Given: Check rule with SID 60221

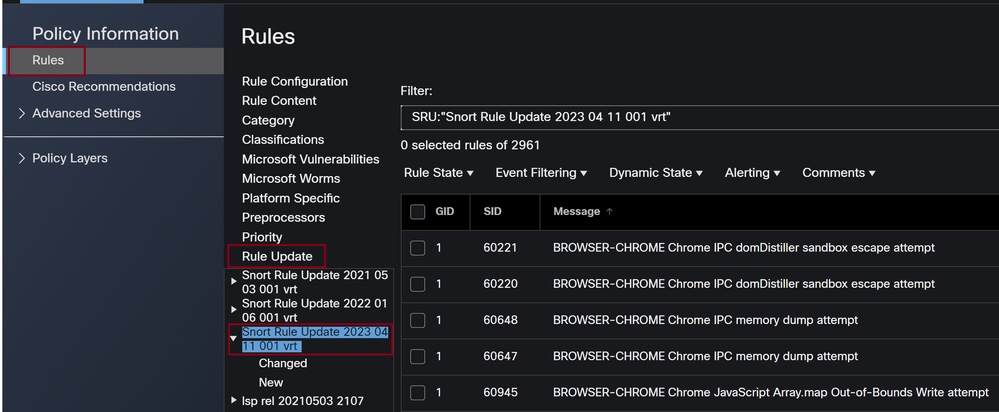Looking at the screenshot, I should click(x=418, y=248).
